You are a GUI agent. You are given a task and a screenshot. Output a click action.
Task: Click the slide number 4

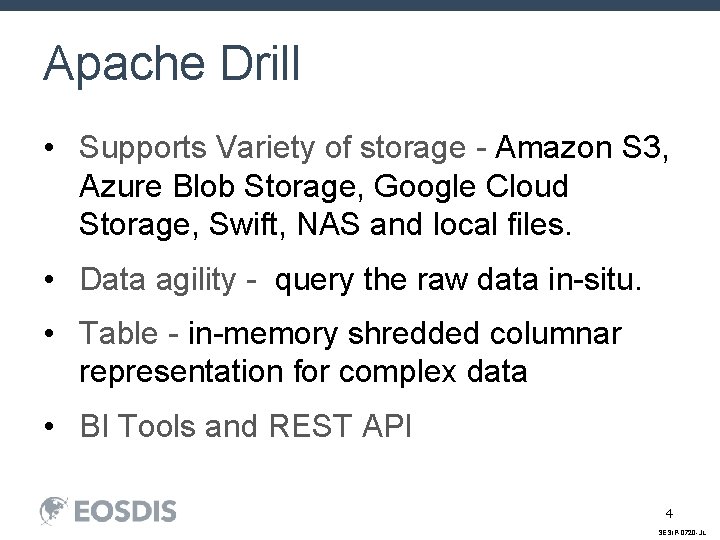click(x=669, y=513)
